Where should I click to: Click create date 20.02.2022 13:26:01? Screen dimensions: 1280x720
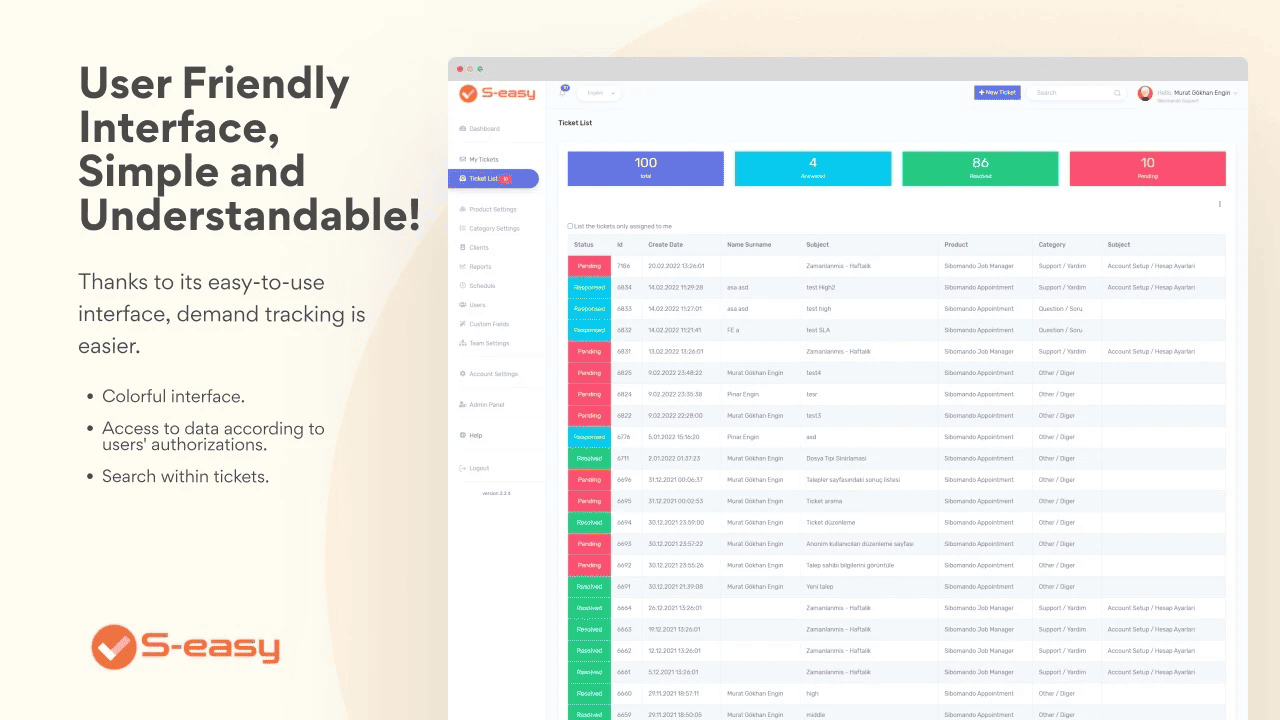676,266
